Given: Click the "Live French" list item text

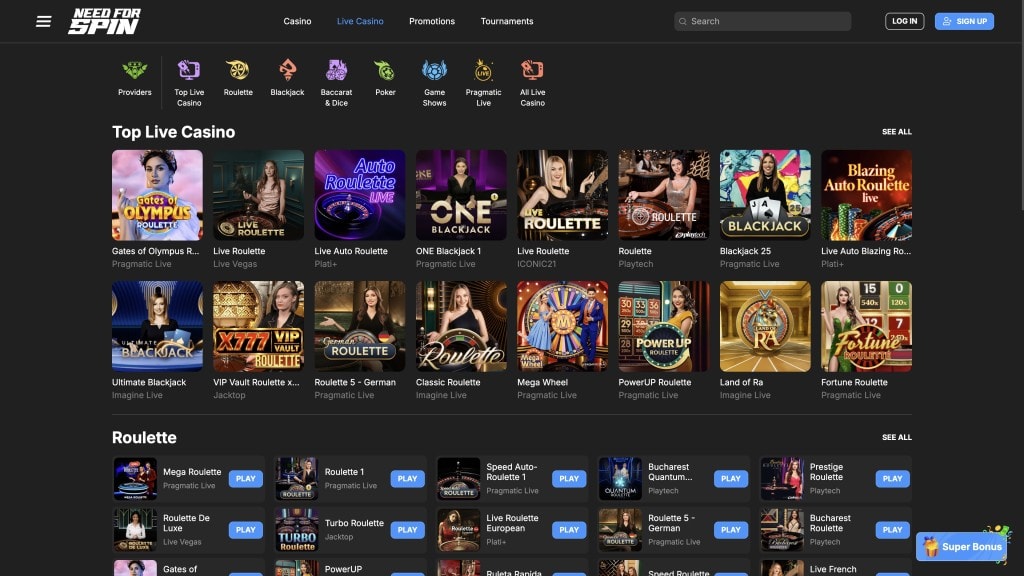Looking at the screenshot, I should tap(833, 569).
